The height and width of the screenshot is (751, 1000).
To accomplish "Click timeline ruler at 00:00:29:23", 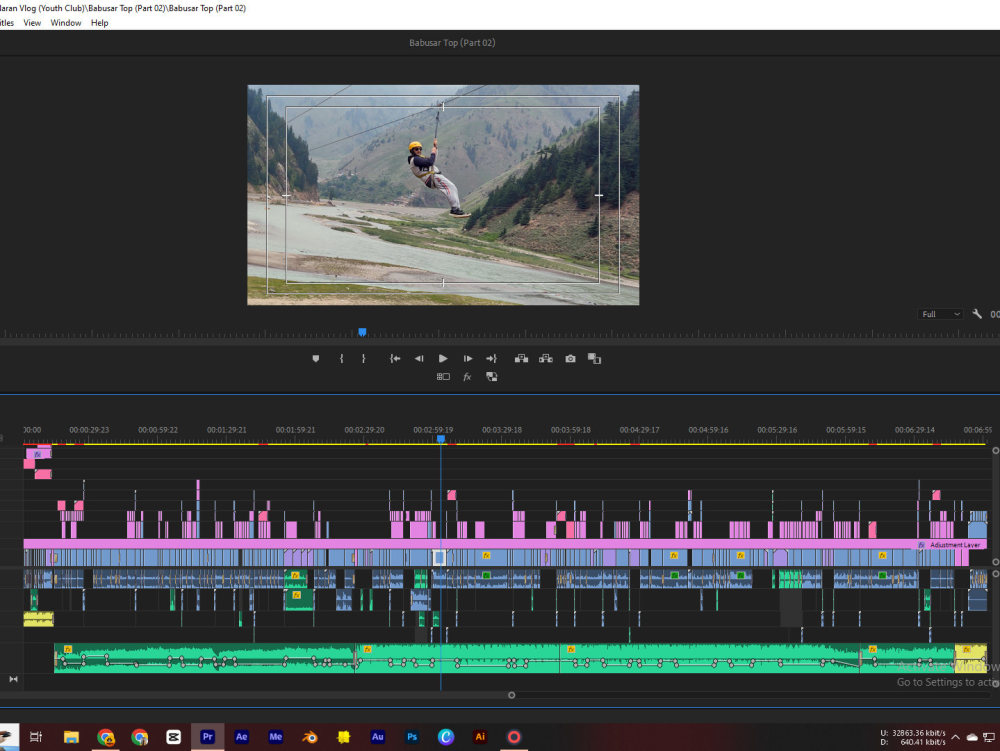I will pos(89,430).
